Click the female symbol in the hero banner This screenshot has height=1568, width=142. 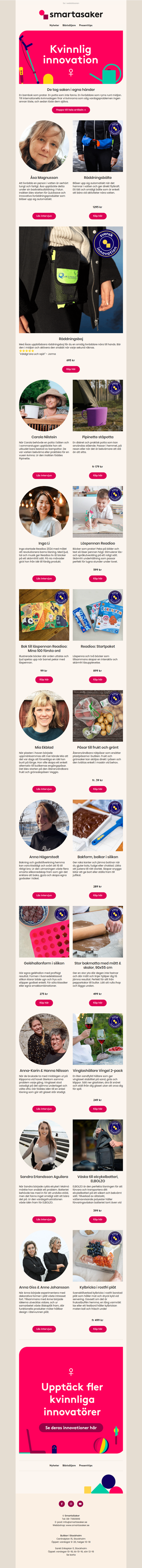tap(71, 73)
